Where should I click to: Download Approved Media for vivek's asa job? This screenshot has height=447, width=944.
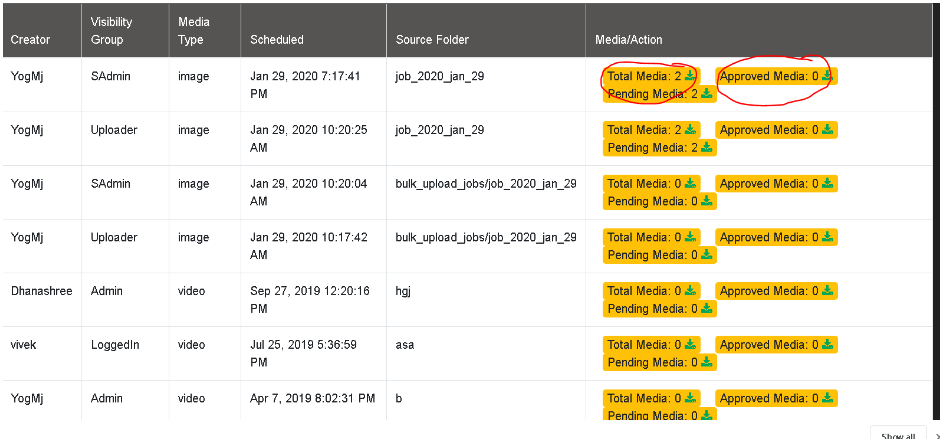(828, 345)
